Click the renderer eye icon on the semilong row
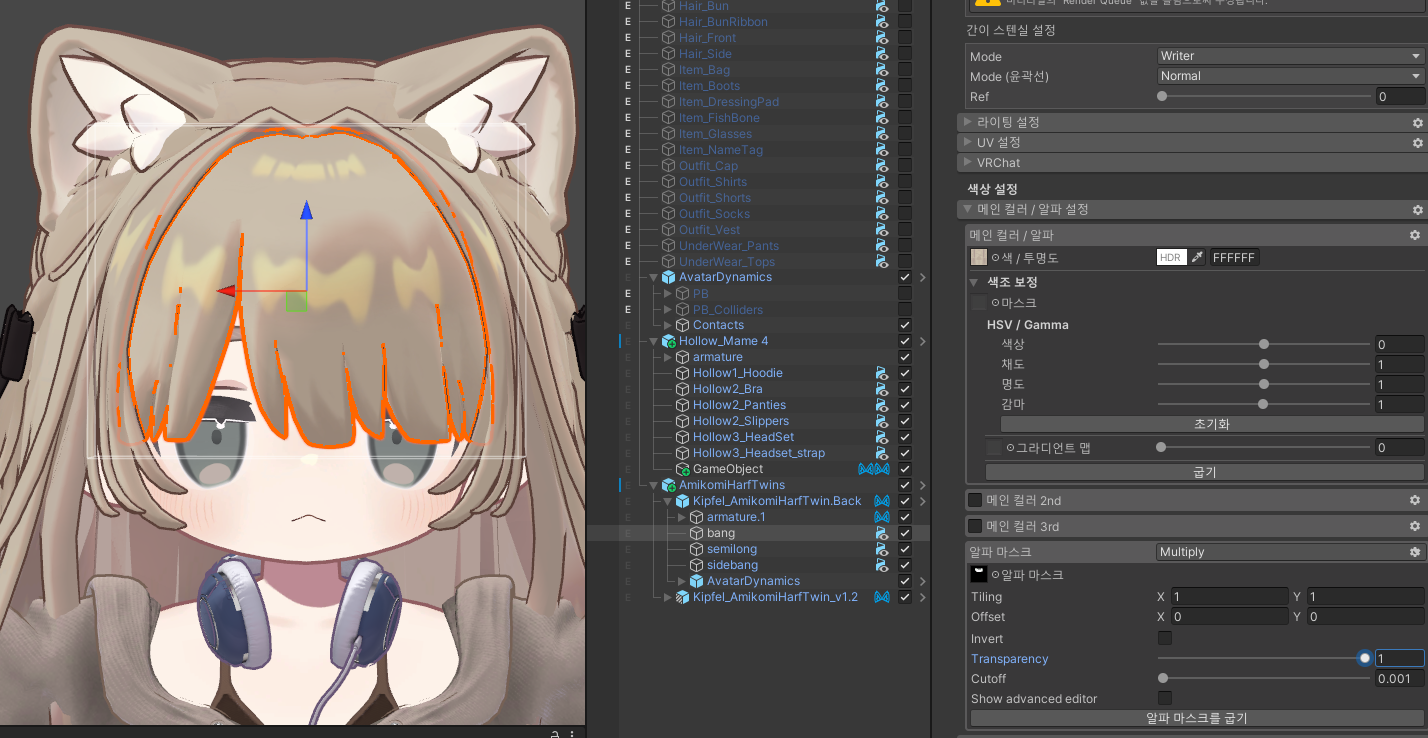1428x738 pixels. [x=882, y=549]
